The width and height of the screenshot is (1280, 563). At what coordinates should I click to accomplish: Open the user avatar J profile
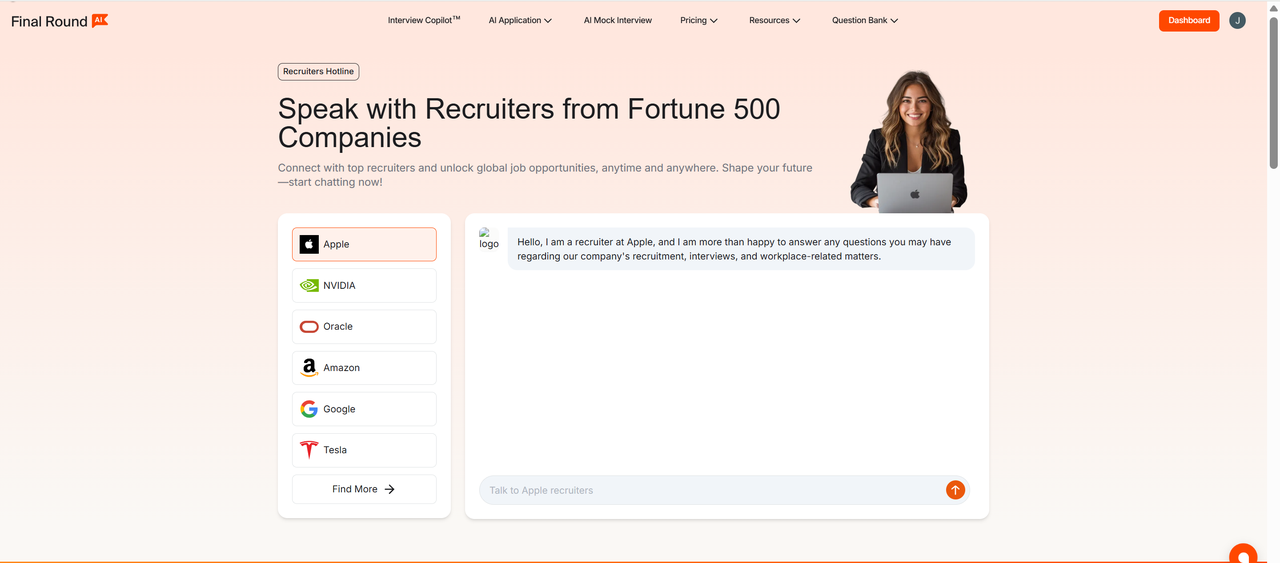(1237, 21)
